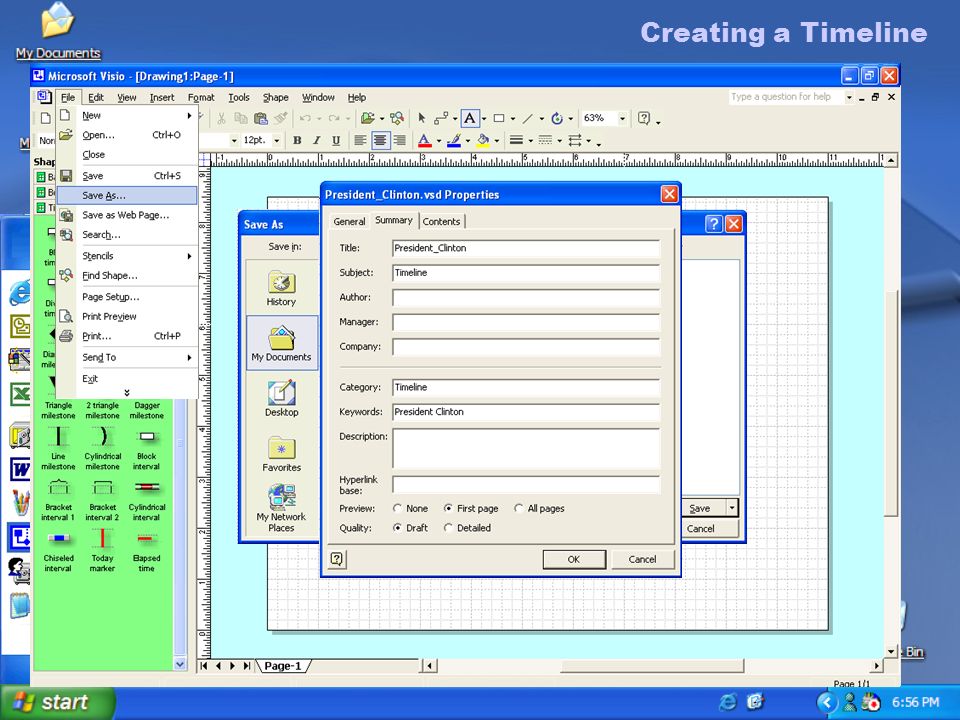Click the Cut scissors icon

click(x=222, y=118)
